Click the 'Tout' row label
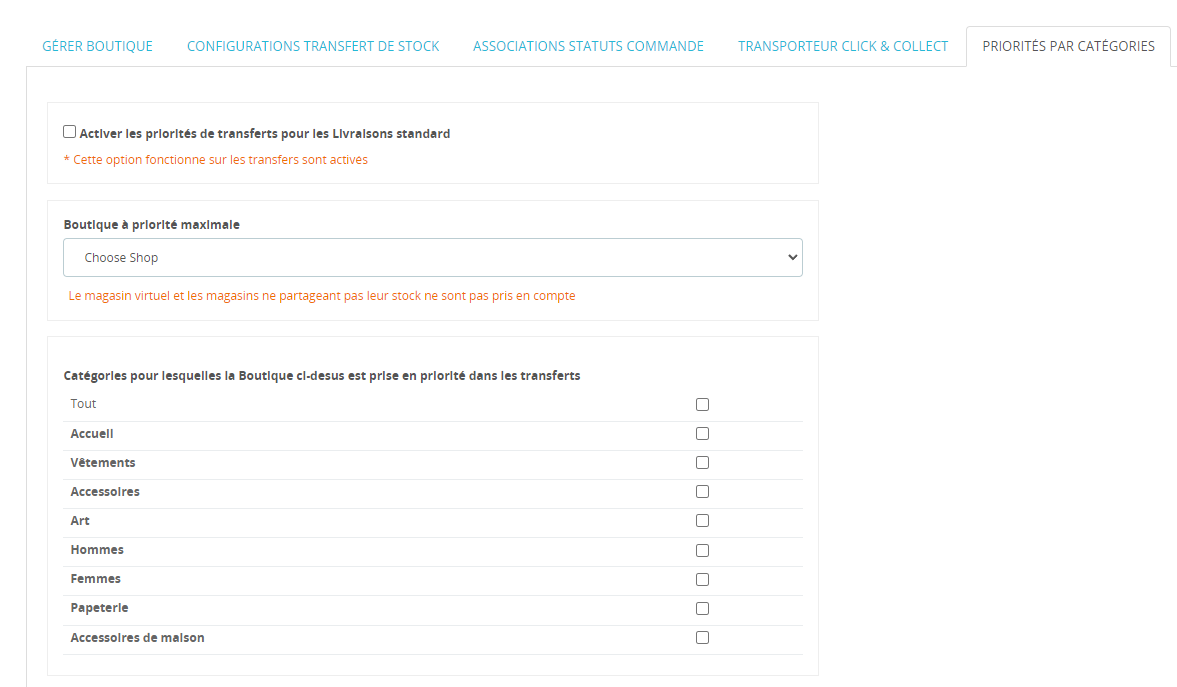Image resolution: width=1177 pixels, height=687 pixels. coord(83,404)
